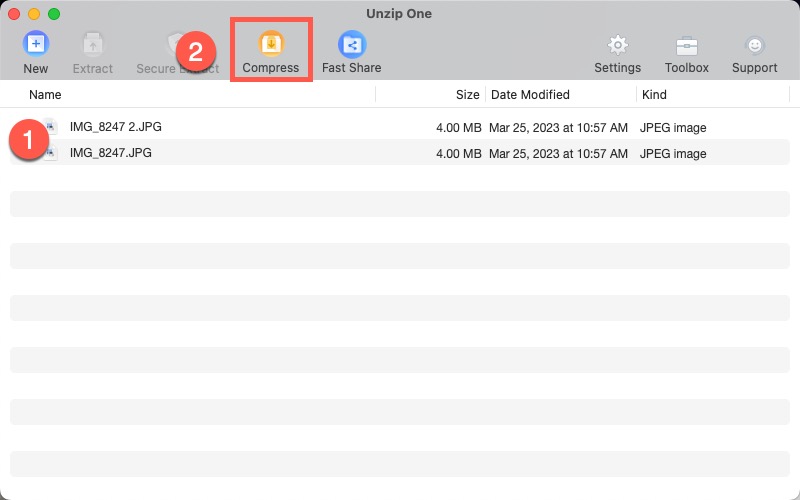Minimize the window with the yellow button
This screenshot has height=500, width=800.
34,14
